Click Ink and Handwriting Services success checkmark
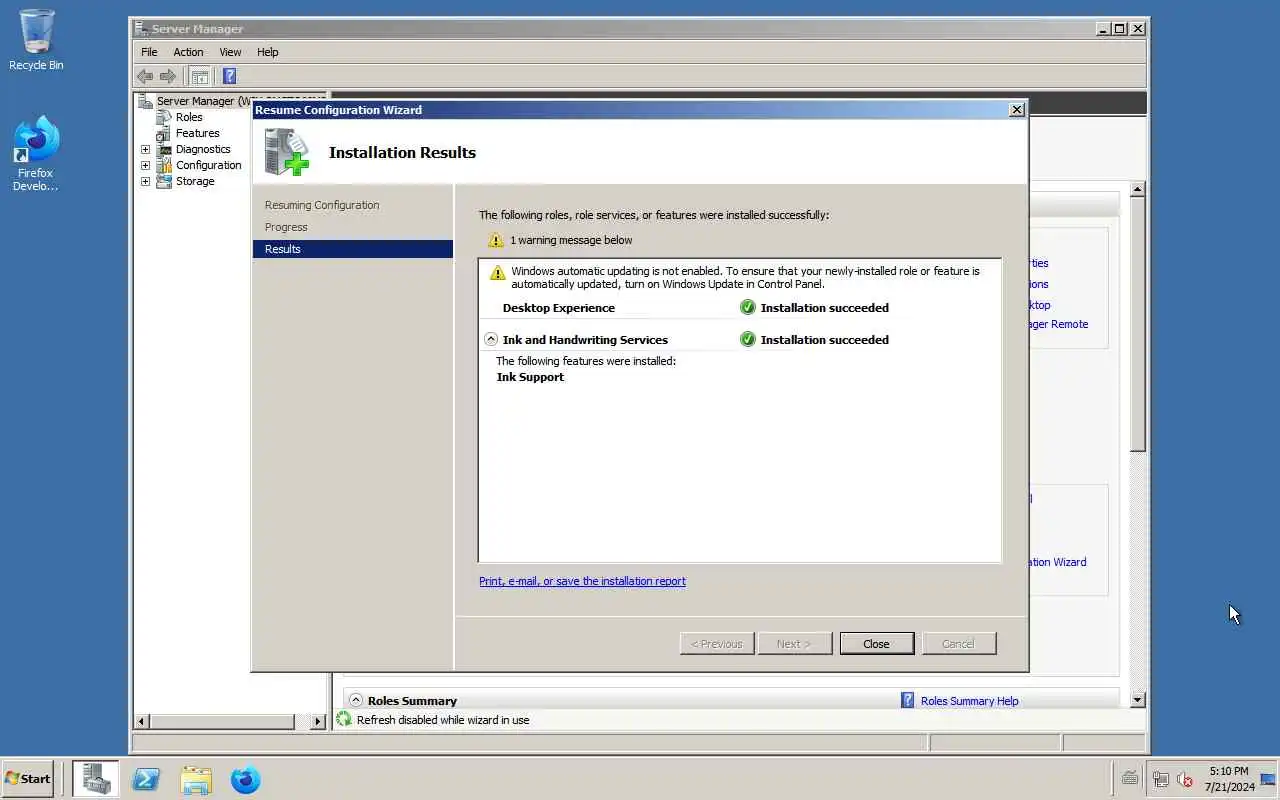Viewport: 1280px width, 800px height. coord(747,339)
